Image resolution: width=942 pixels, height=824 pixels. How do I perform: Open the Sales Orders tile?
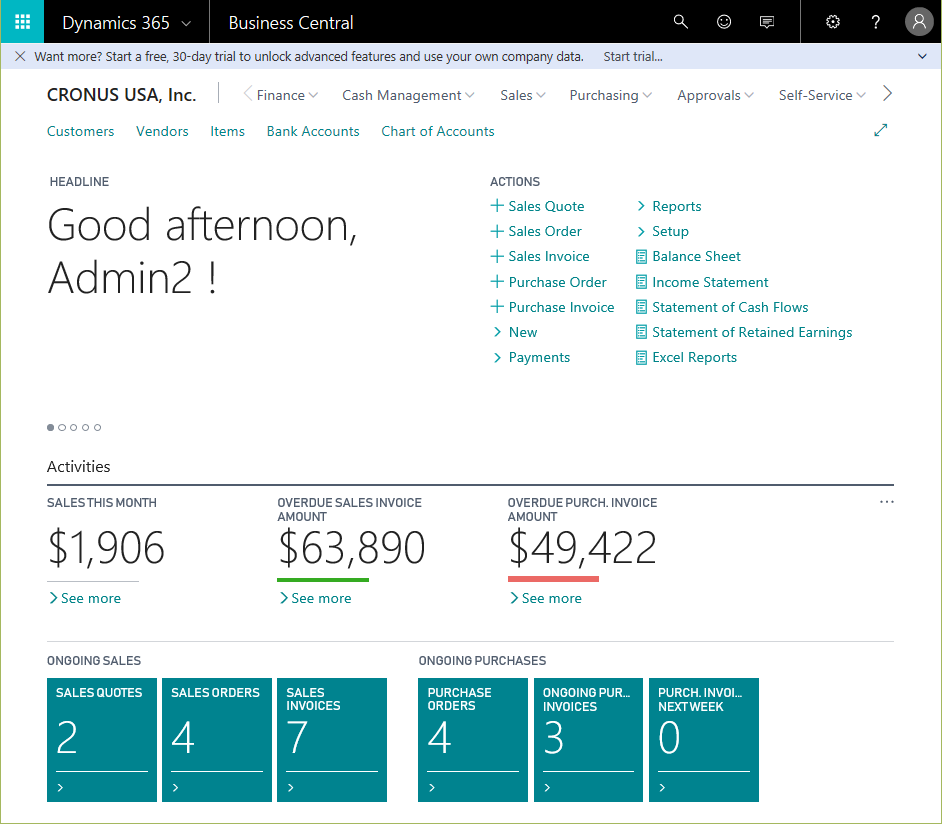point(217,740)
